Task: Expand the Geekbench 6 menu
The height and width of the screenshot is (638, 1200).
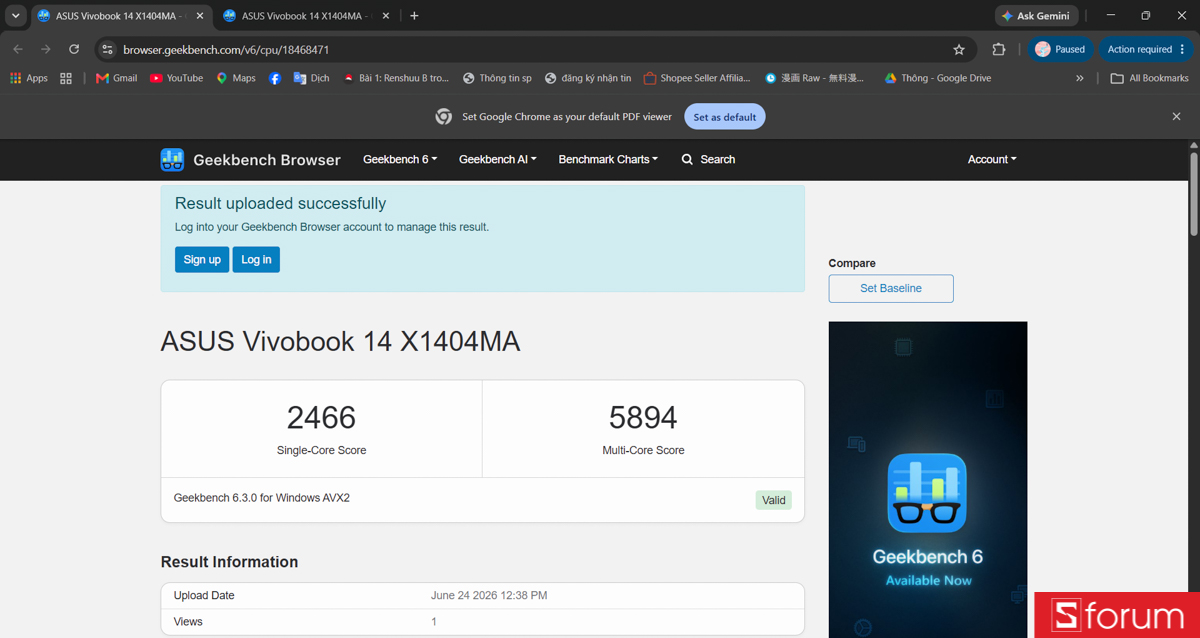Action: (400, 159)
